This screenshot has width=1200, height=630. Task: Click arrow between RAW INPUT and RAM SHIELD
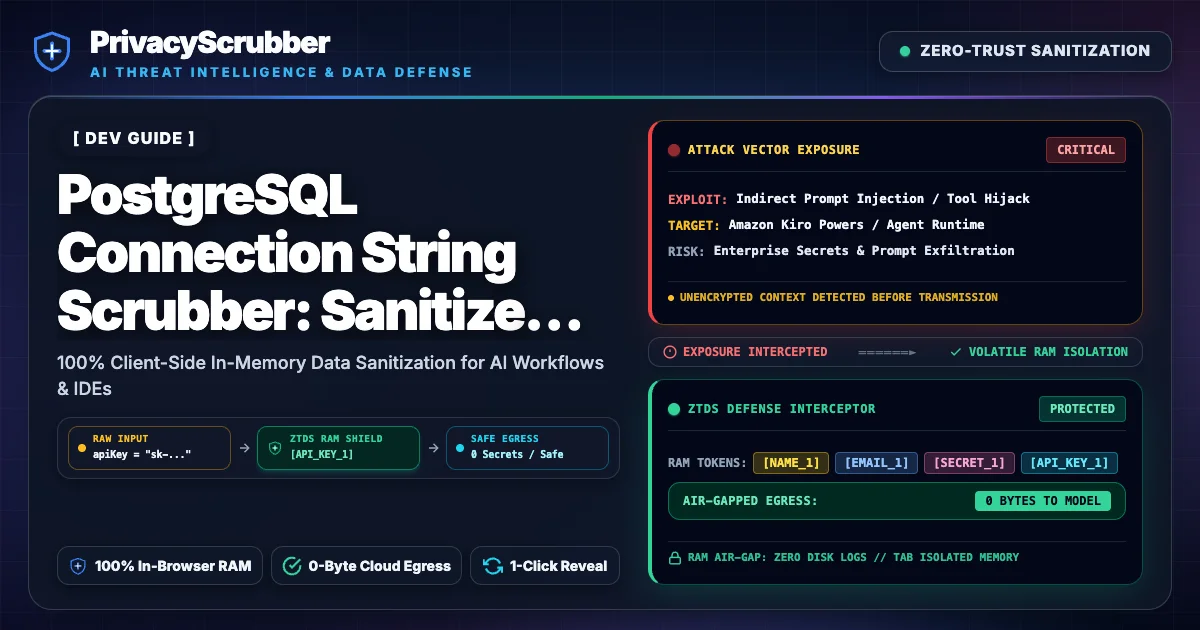coord(244,448)
